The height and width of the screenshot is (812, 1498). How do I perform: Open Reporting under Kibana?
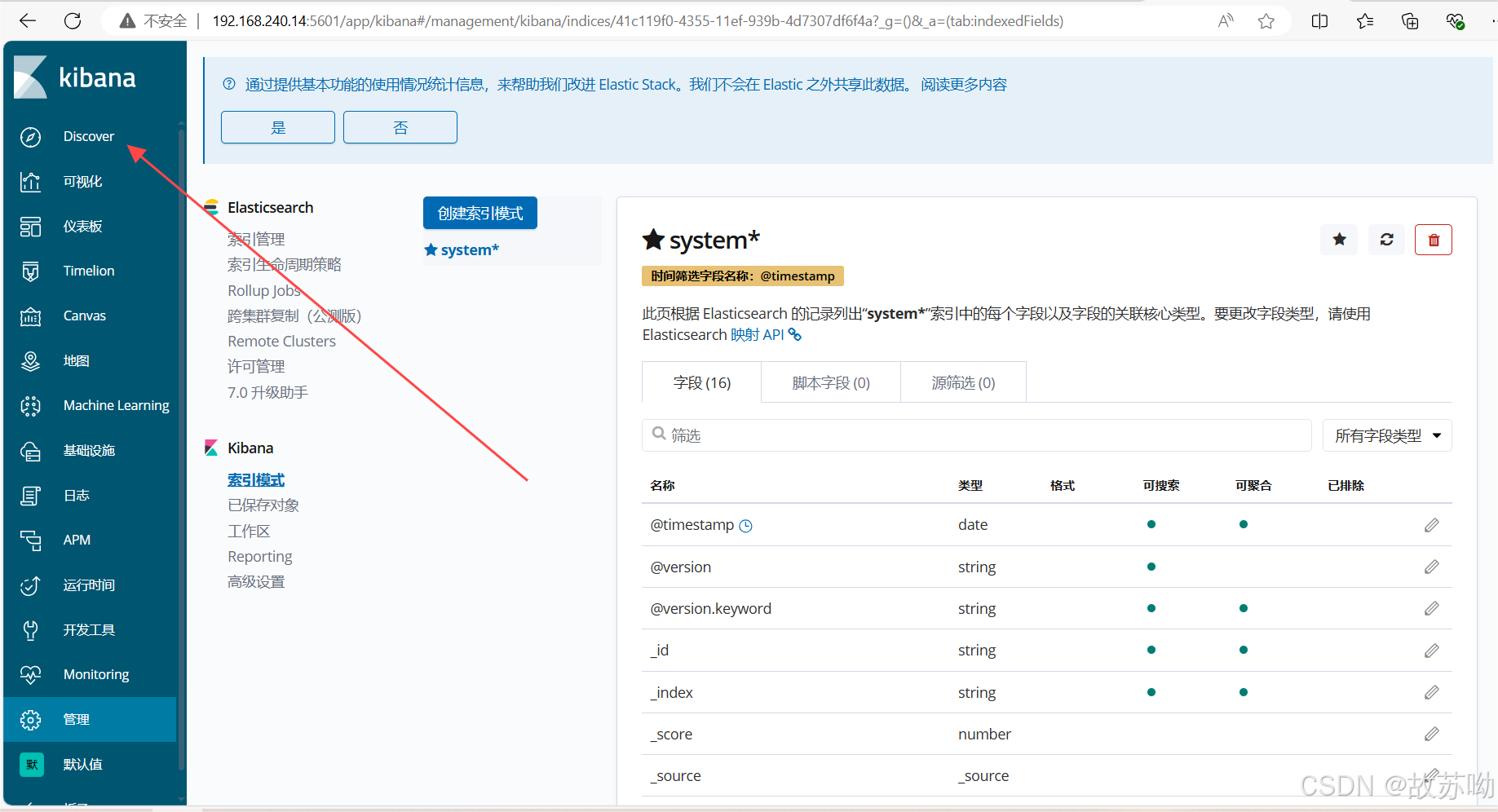tap(260, 556)
